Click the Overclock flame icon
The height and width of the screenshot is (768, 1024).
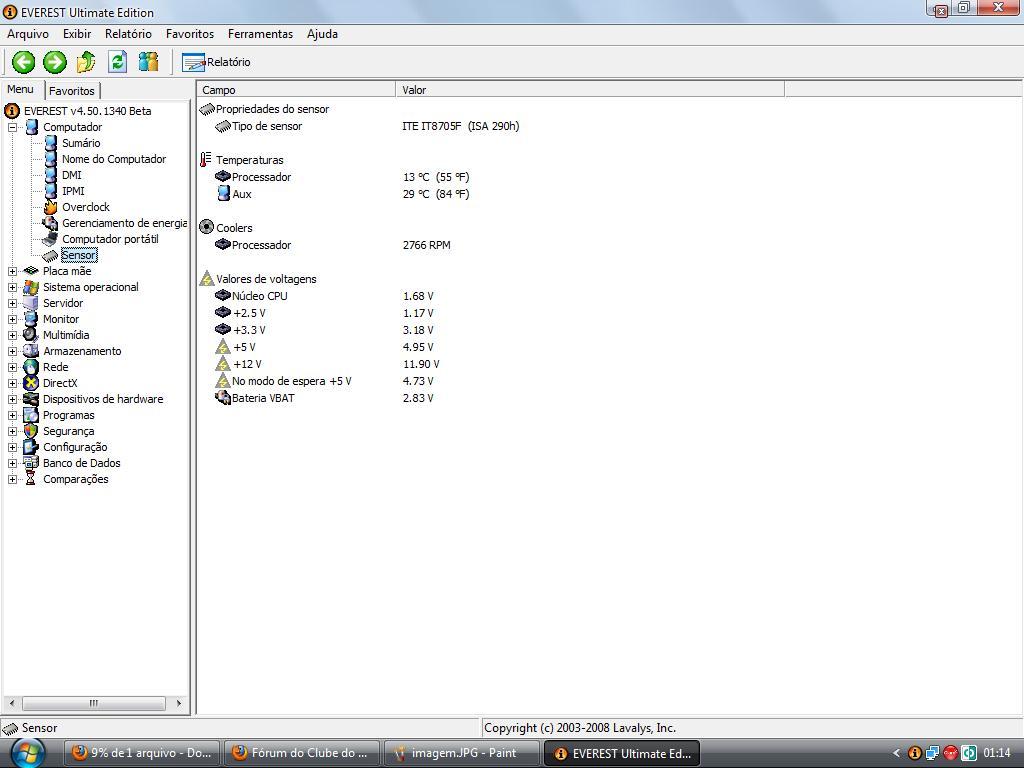(50, 207)
